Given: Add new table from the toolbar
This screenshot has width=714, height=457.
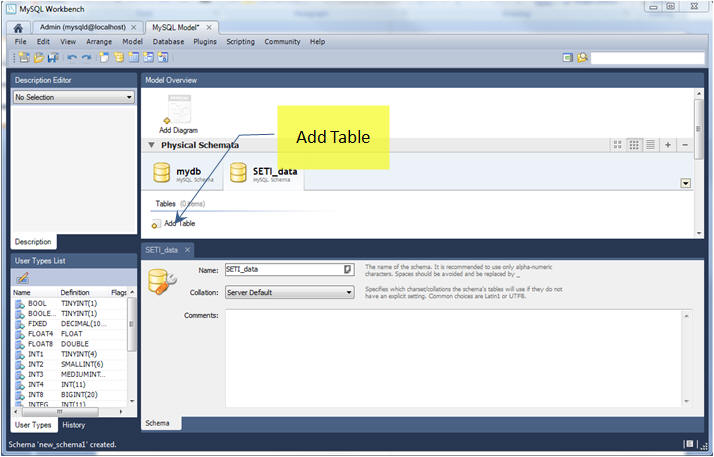Looking at the screenshot, I should (133, 57).
